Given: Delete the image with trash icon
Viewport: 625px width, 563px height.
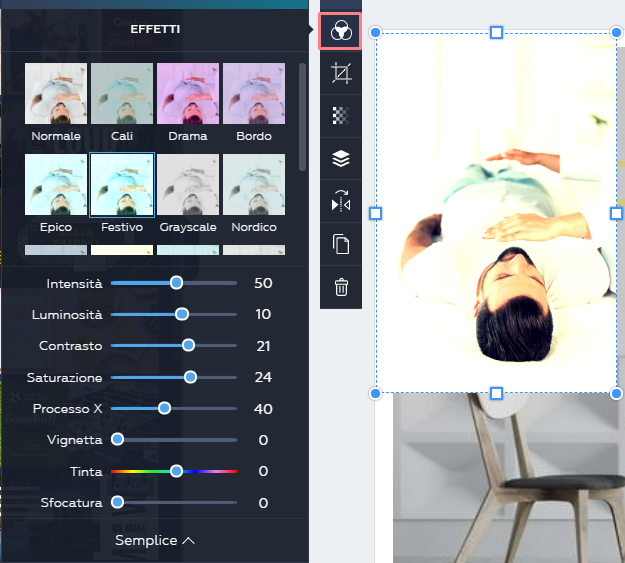Looking at the screenshot, I should click(341, 287).
